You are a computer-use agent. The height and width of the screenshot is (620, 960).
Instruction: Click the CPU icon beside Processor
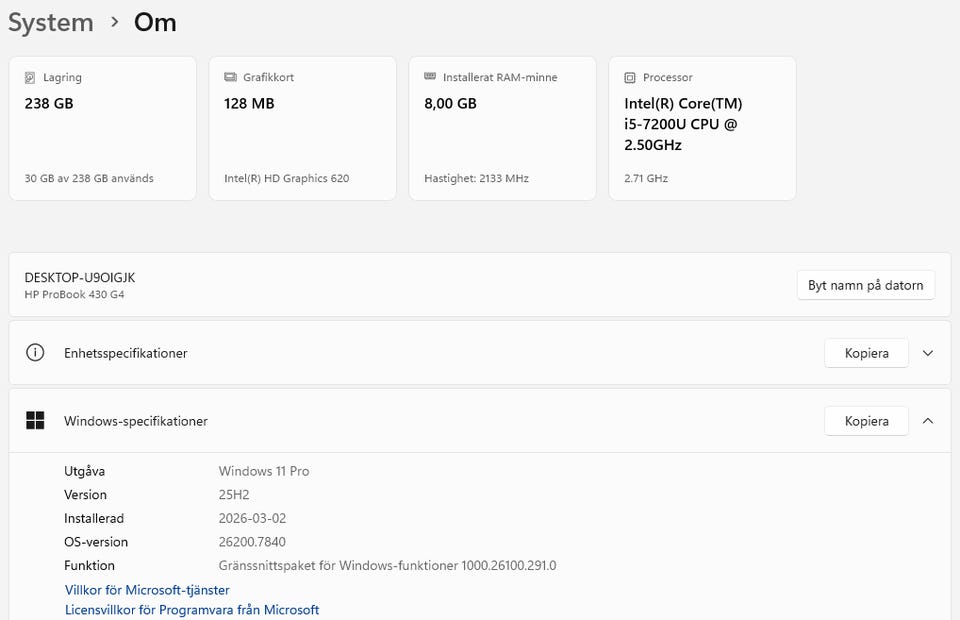pyautogui.click(x=630, y=77)
